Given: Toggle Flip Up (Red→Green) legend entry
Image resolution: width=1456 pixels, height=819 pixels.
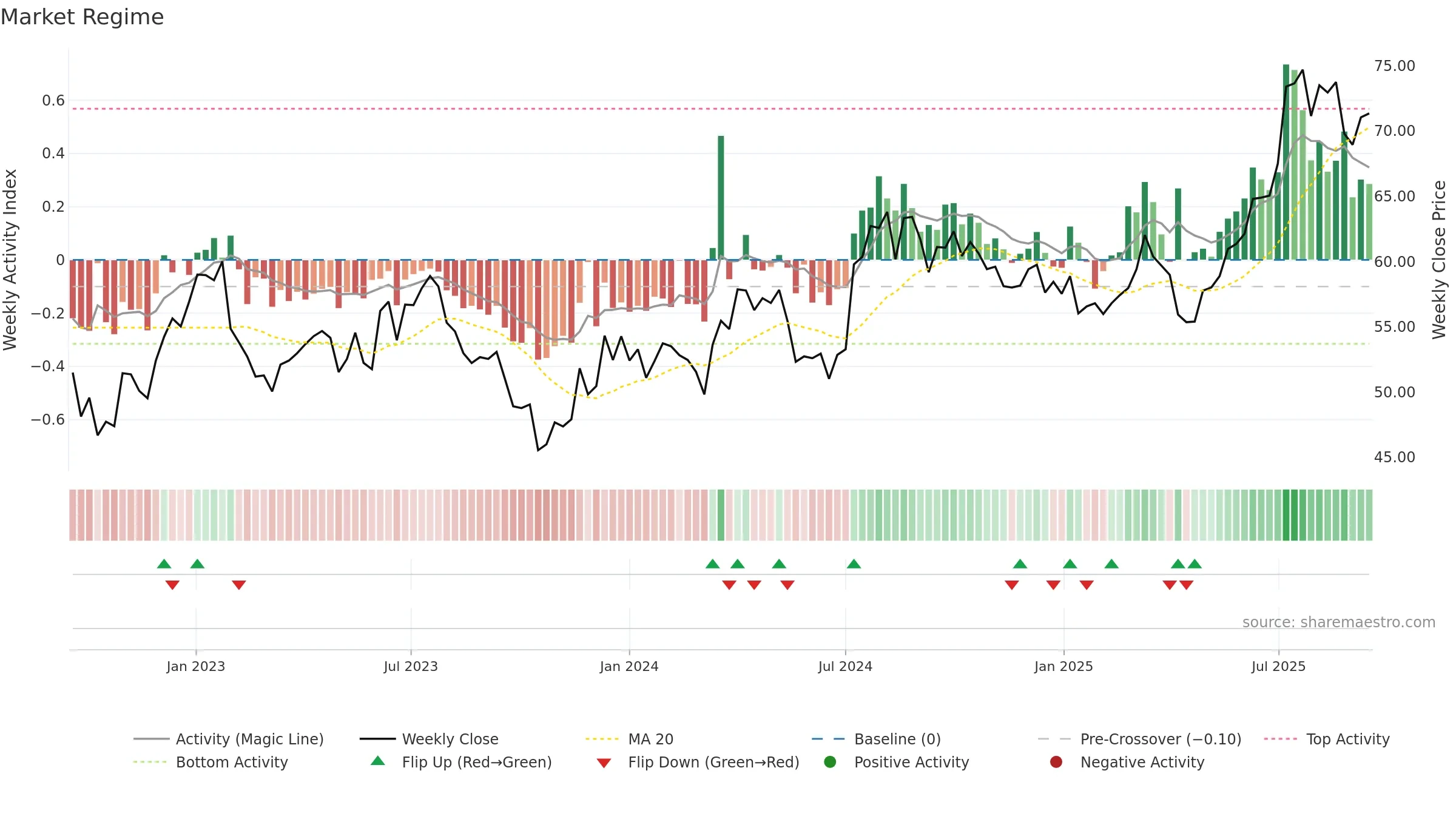Looking at the screenshot, I should point(461,762).
